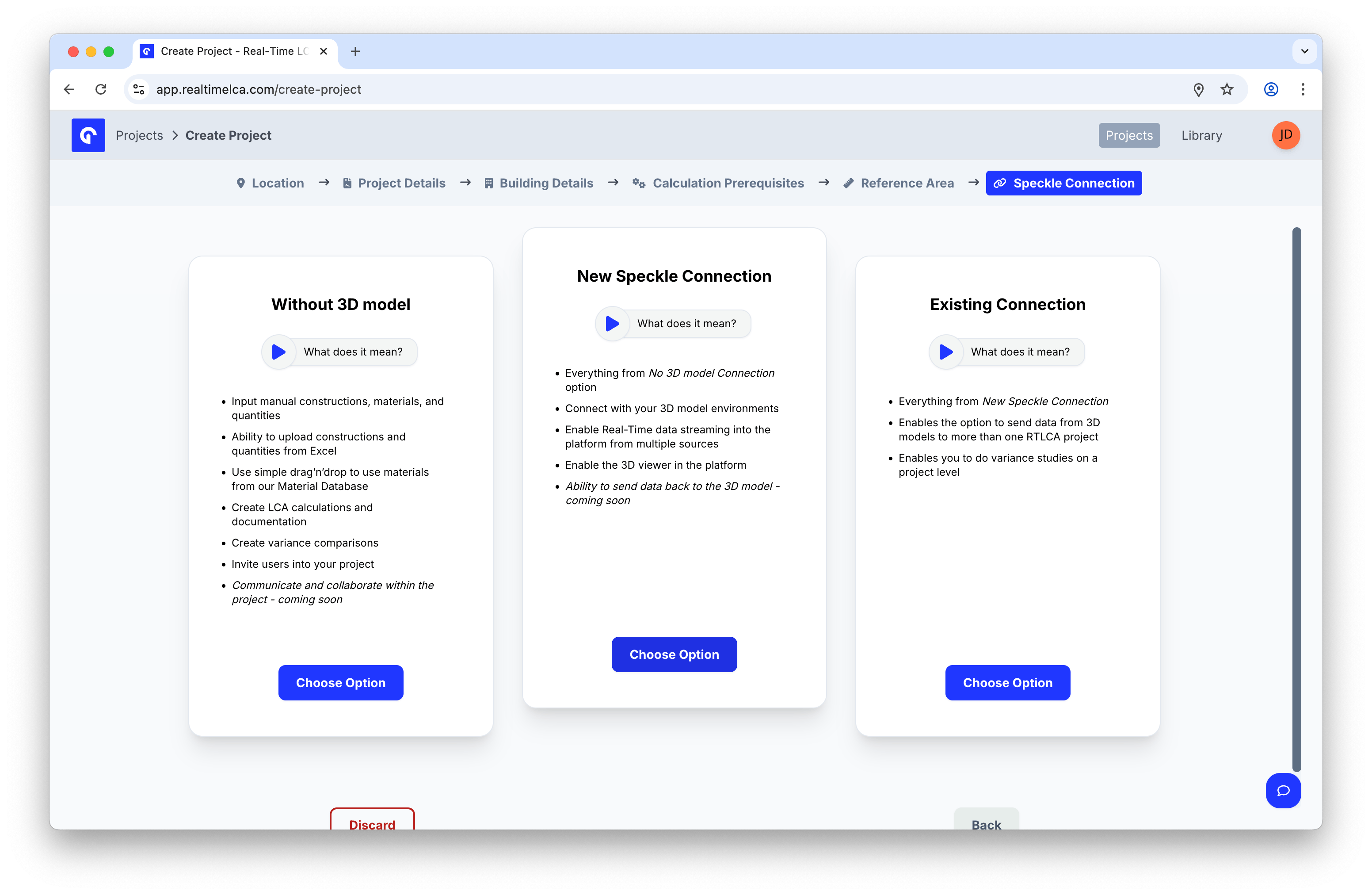Click 'Connect with your 3D model environments' text
1372x895 pixels.
671,408
